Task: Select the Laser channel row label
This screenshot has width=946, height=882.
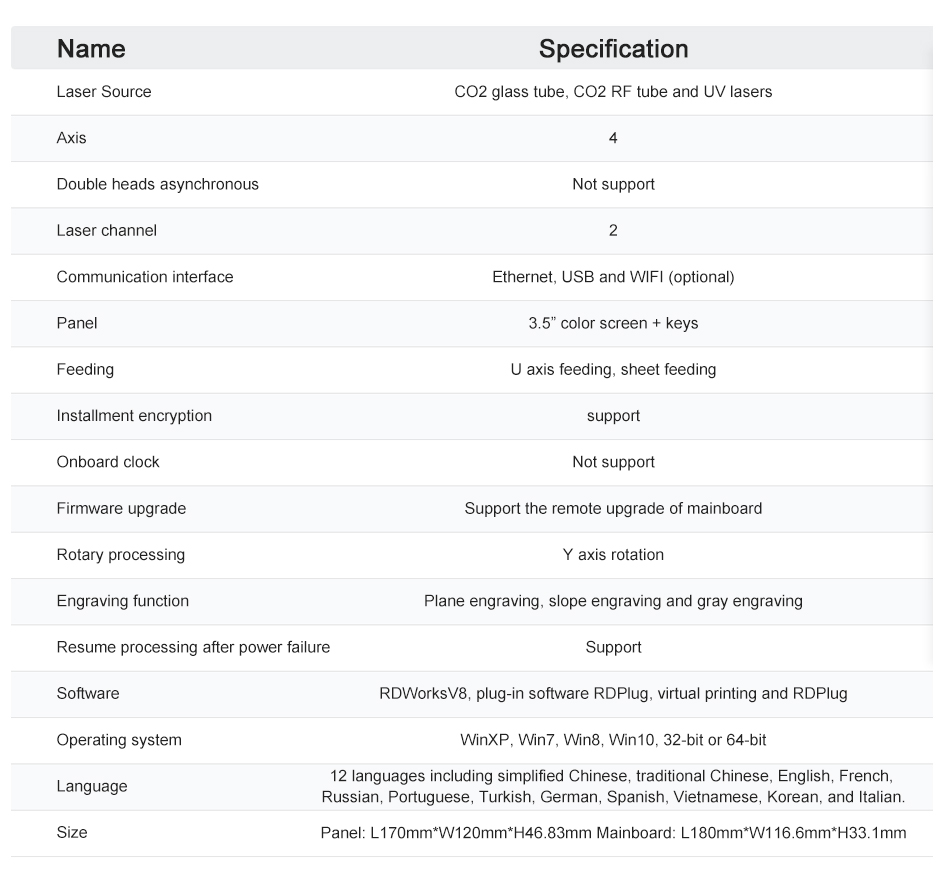Action: click(x=107, y=230)
